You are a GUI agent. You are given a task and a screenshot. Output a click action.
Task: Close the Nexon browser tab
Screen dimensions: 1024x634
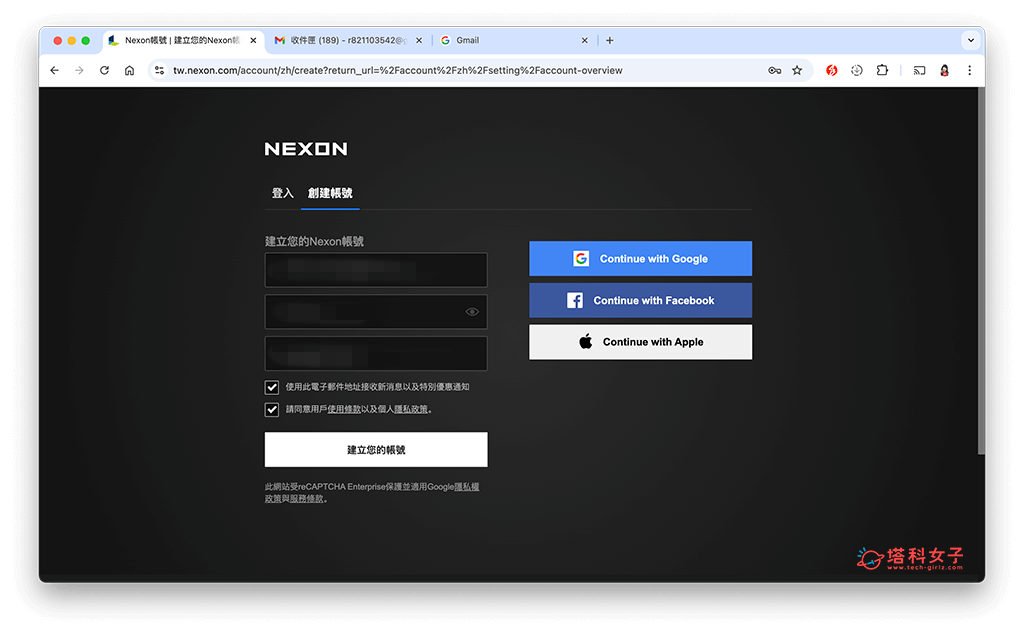(253, 40)
